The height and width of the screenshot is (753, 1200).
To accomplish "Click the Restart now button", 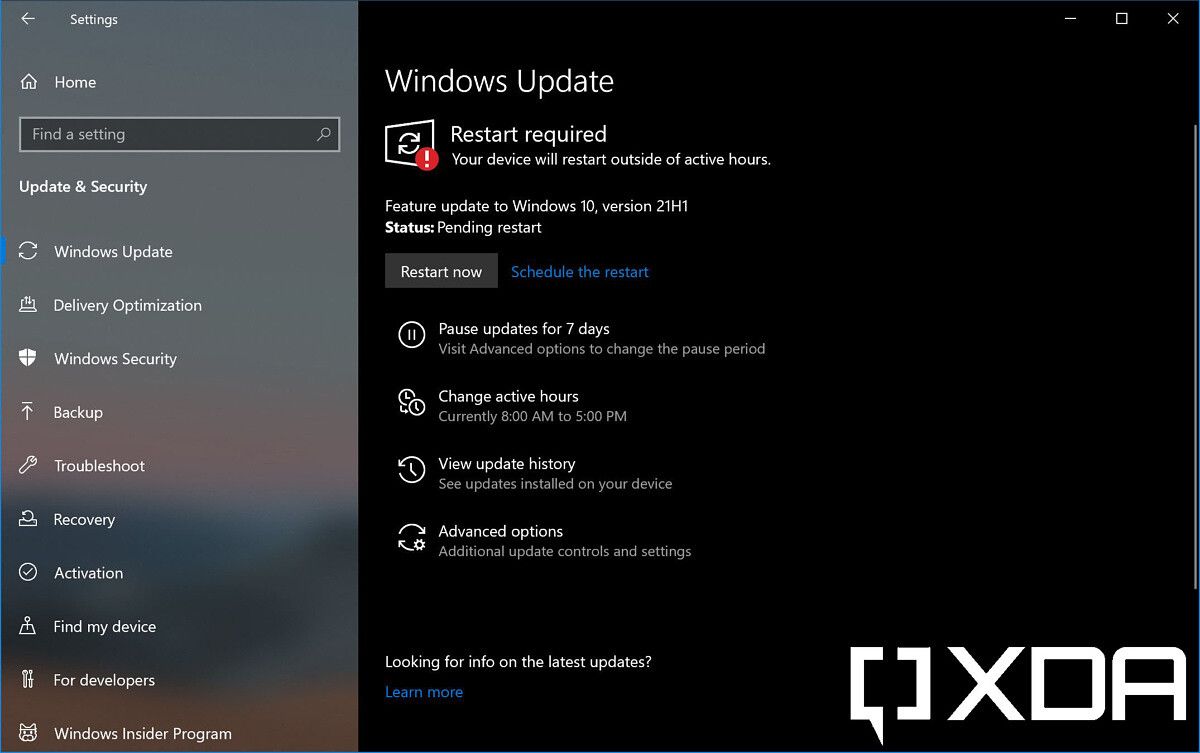I will click(441, 271).
